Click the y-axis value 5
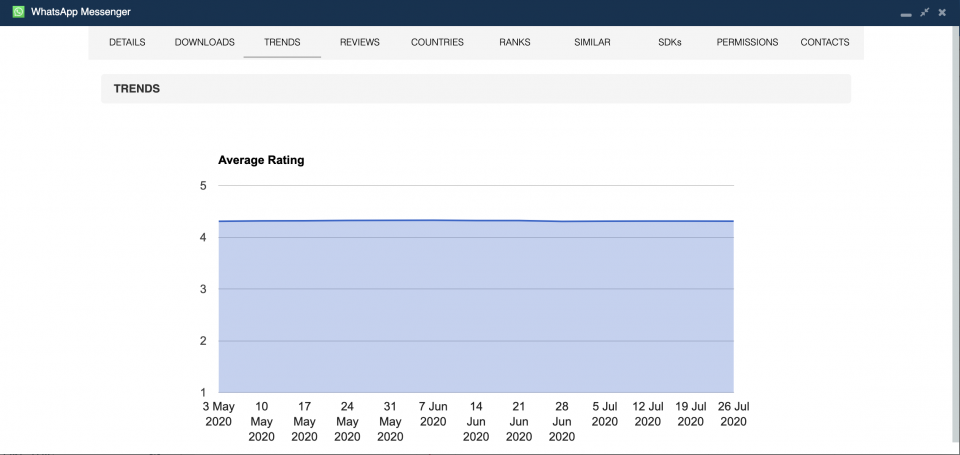This screenshot has height=455, width=960. [x=203, y=186]
